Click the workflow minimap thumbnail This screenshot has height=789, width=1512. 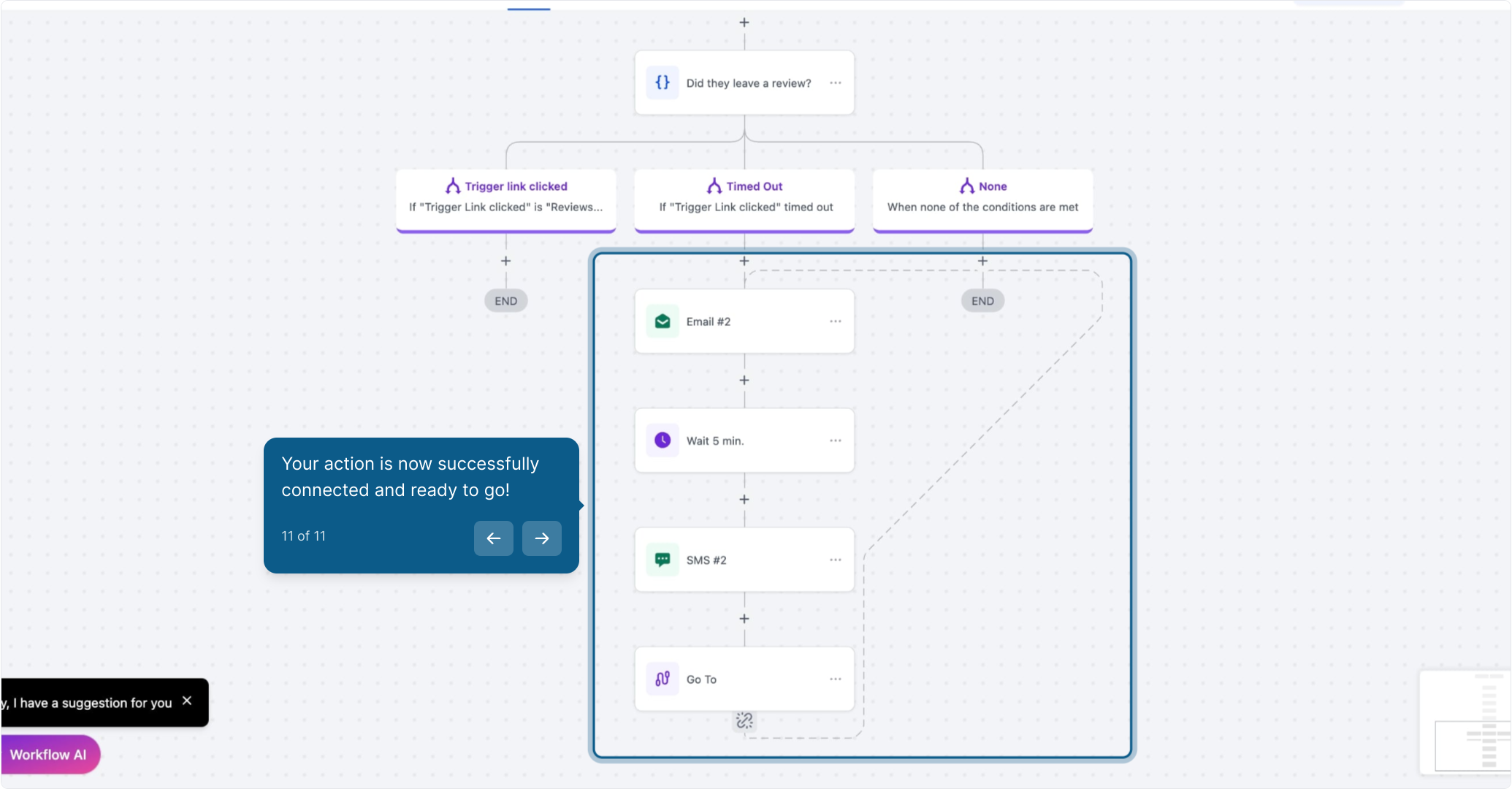click(x=1465, y=722)
